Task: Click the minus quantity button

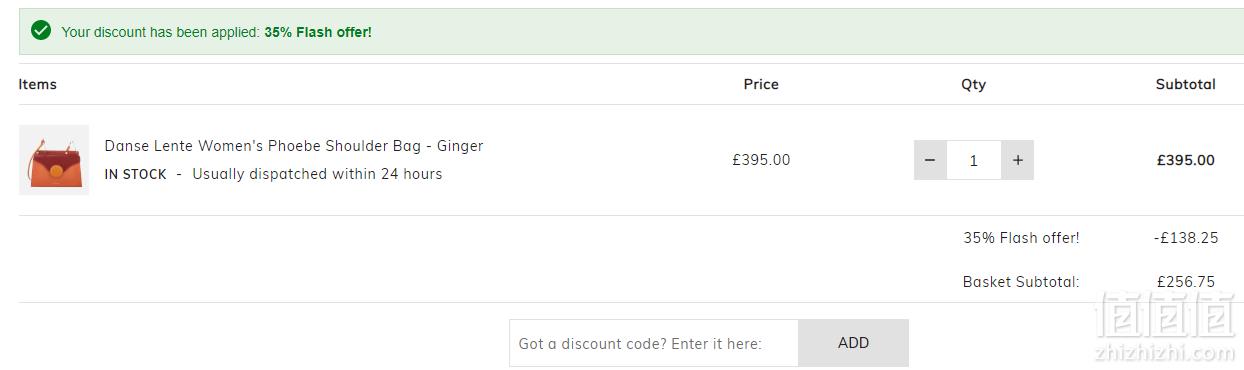Action: pyautogui.click(x=930, y=160)
